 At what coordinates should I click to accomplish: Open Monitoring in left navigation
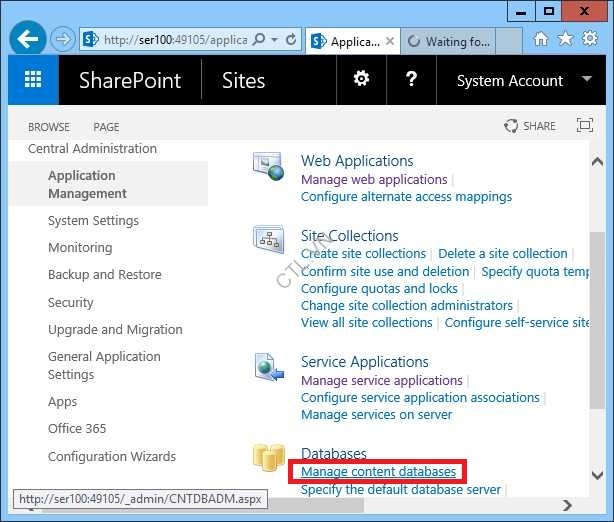click(80, 248)
